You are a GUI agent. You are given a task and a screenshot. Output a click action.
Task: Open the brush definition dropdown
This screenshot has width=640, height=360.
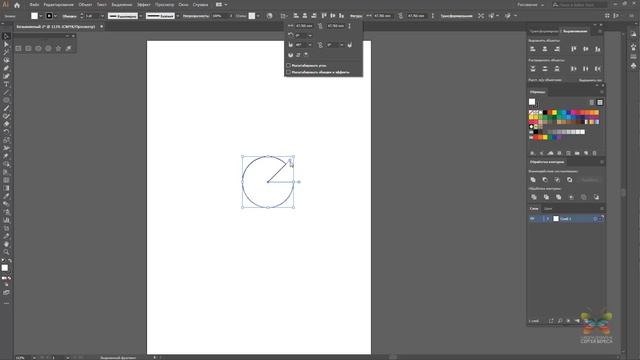pos(178,16)
